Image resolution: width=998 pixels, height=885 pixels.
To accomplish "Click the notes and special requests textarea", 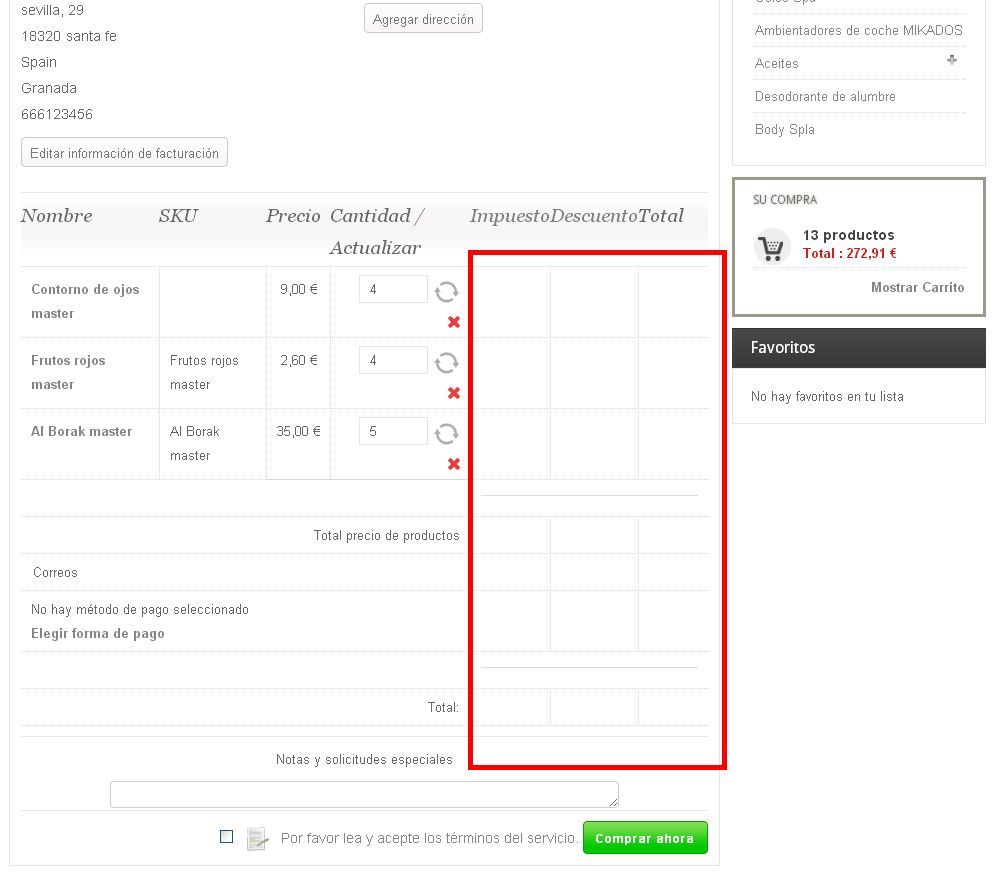I will point(364,795).
